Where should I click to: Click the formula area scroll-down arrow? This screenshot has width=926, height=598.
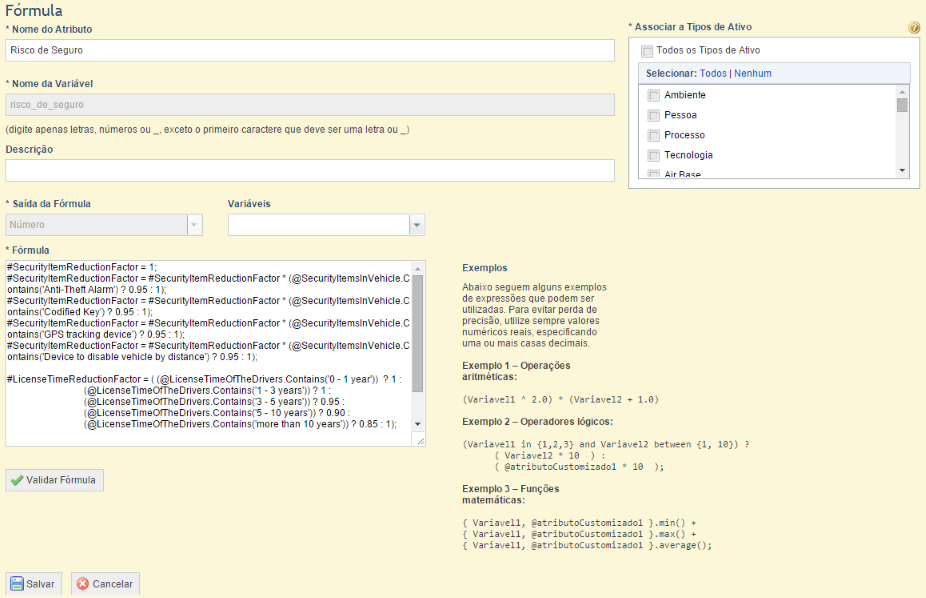pyautogui.click(x=418, y=424)
